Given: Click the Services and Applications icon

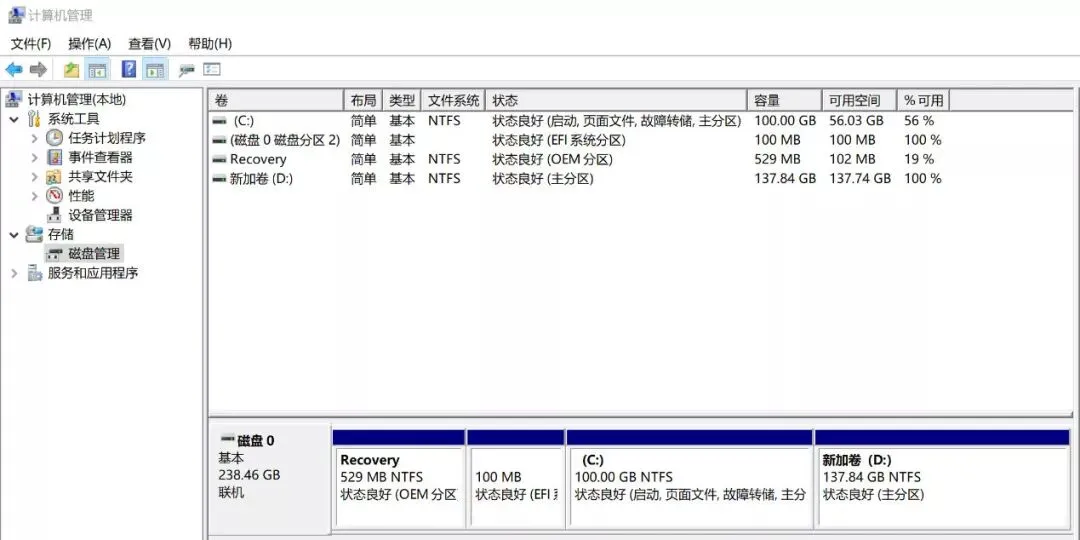Looking at the screenshot, I should point(34,273).
